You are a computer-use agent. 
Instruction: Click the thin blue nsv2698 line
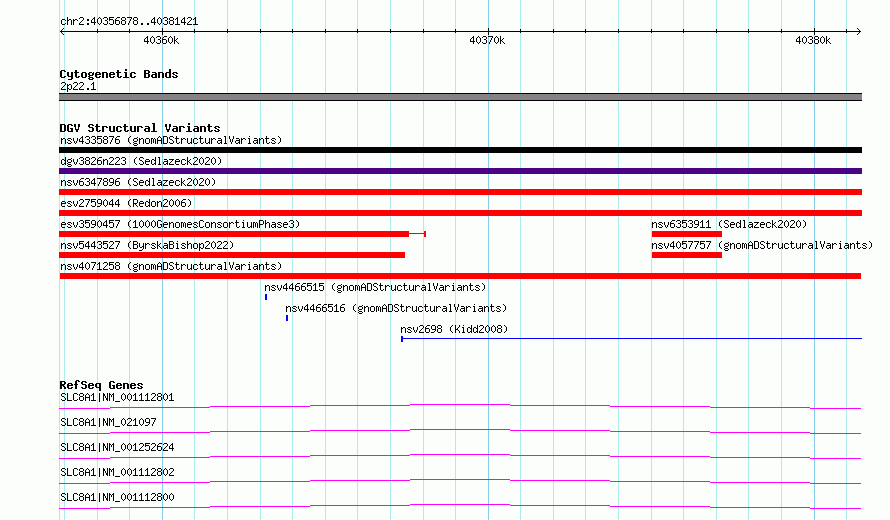coord(631,339)
